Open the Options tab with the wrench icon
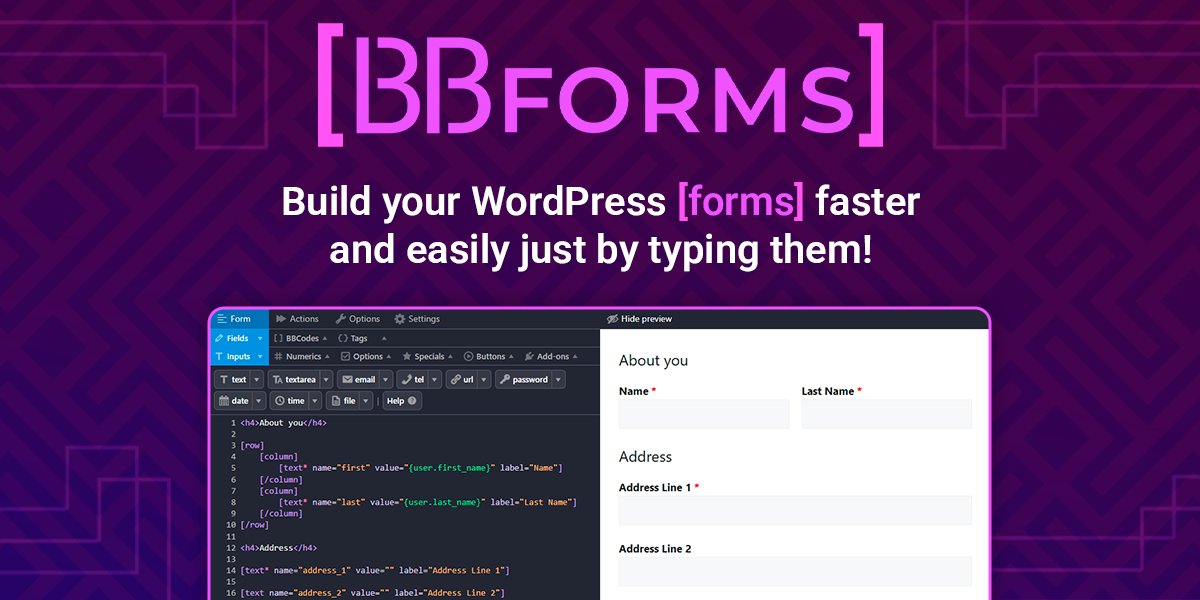 pyautogui.click(x=357, y=319)
